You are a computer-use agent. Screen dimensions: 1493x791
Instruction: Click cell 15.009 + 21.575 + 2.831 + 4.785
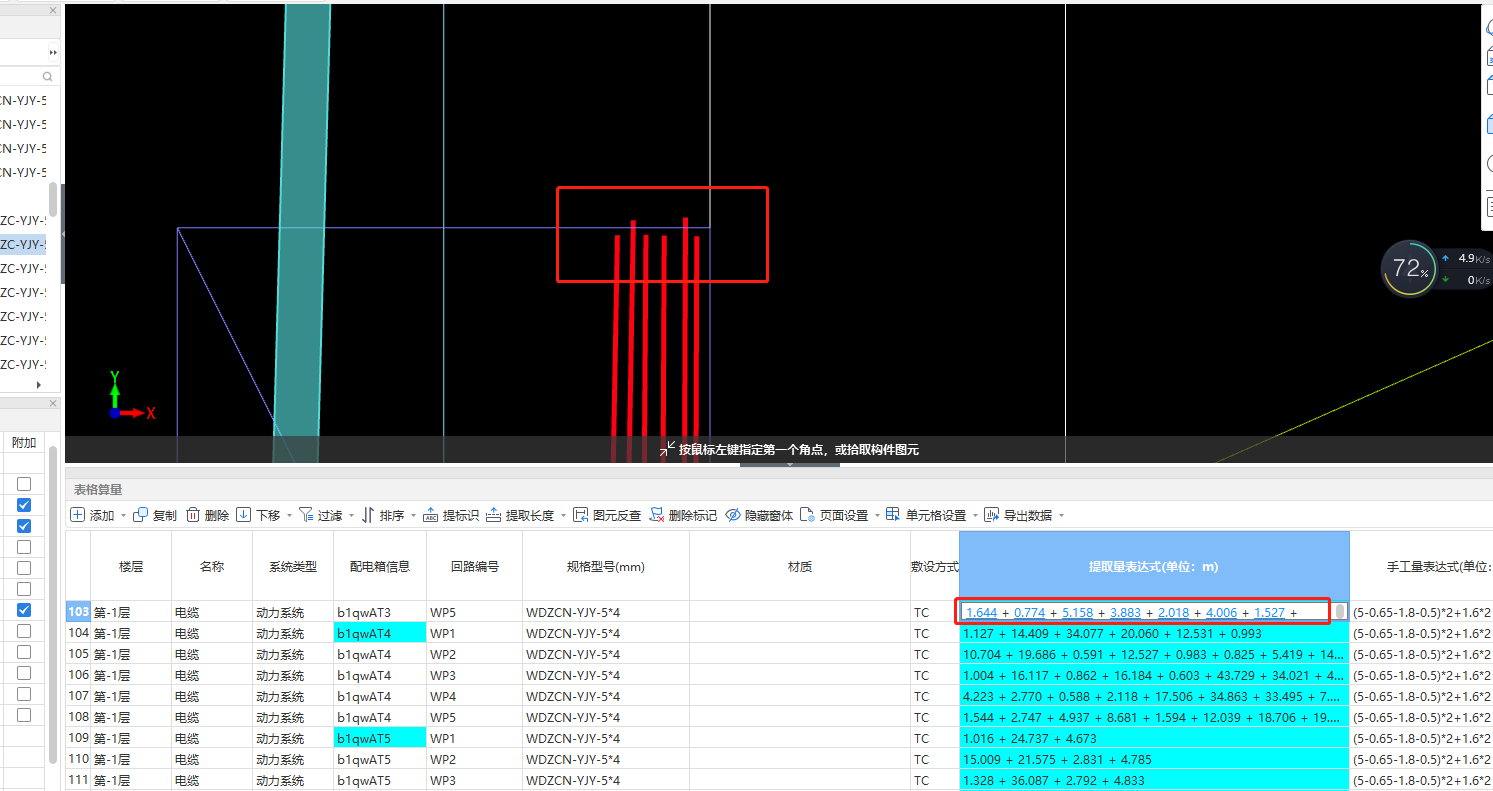click(1154, 759)
